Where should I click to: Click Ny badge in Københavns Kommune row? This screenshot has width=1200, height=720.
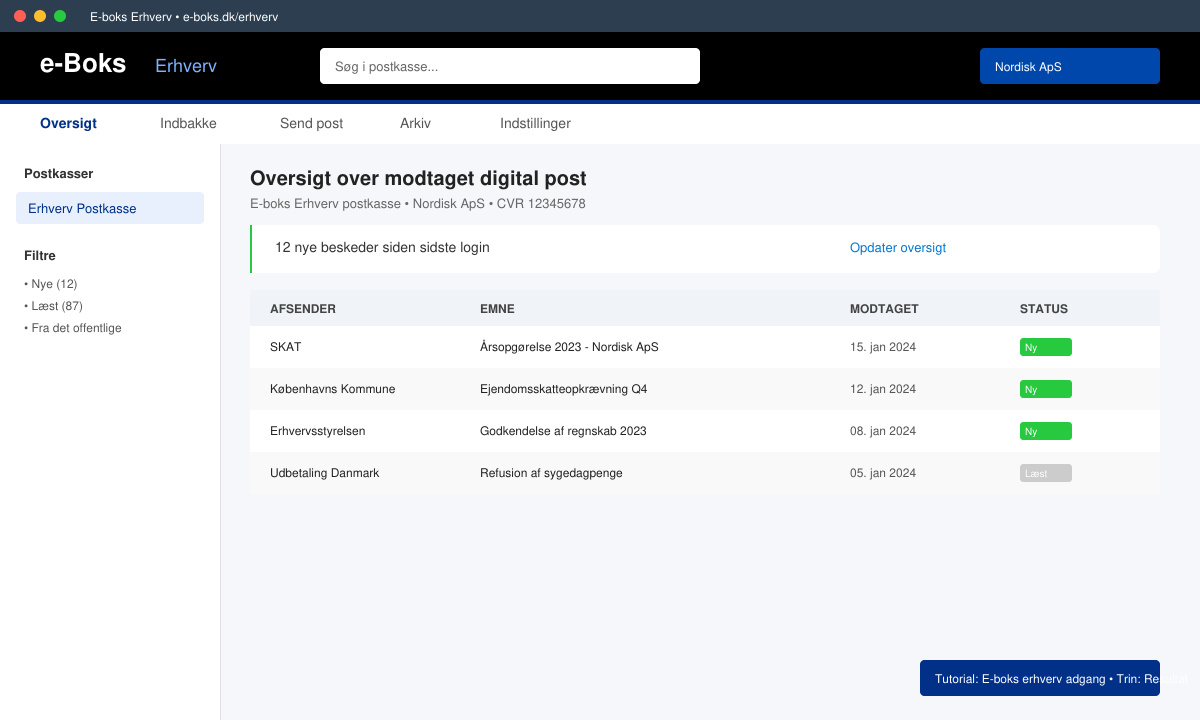(1046, 389)
